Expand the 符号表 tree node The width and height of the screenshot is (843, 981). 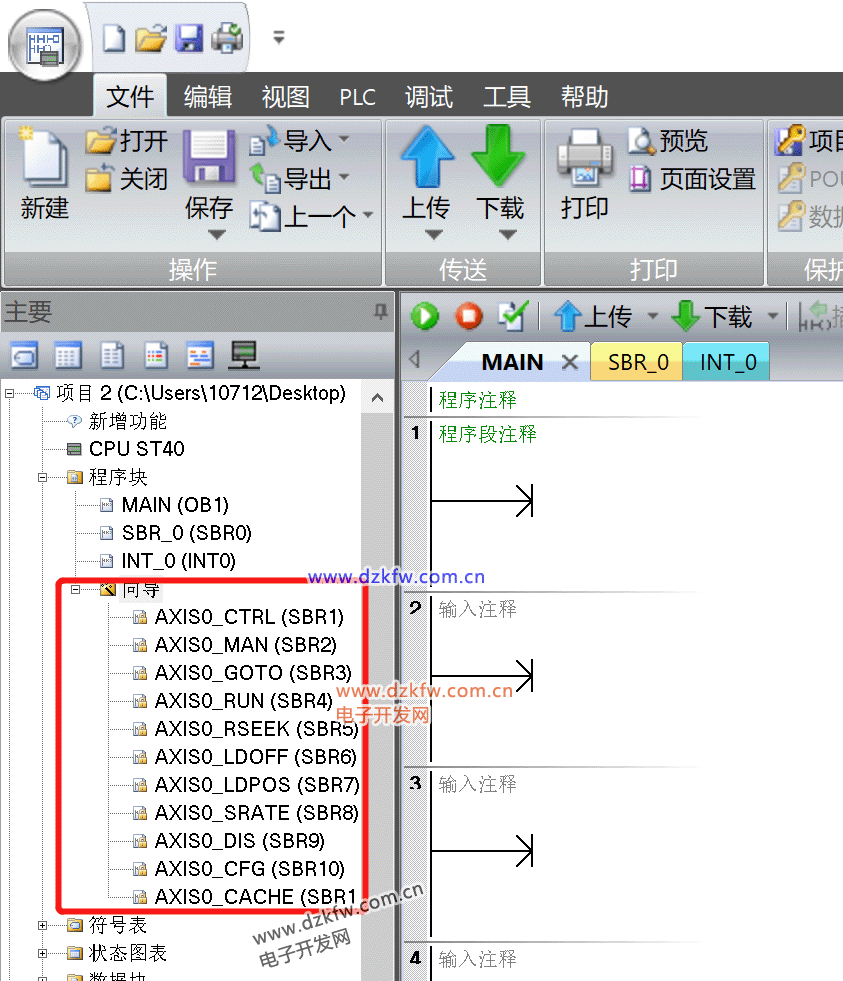43,925
